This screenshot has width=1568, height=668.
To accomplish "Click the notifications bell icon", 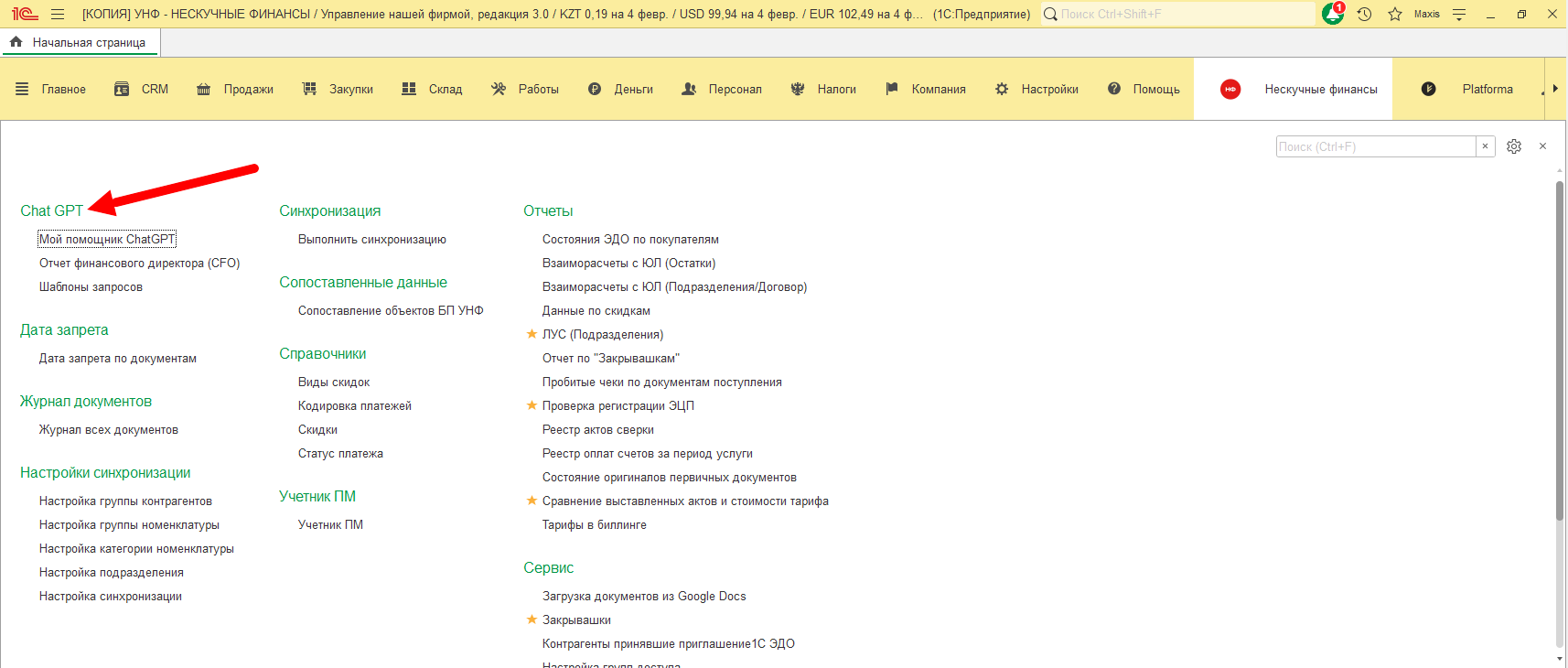I will click(x=1332, y=15).
